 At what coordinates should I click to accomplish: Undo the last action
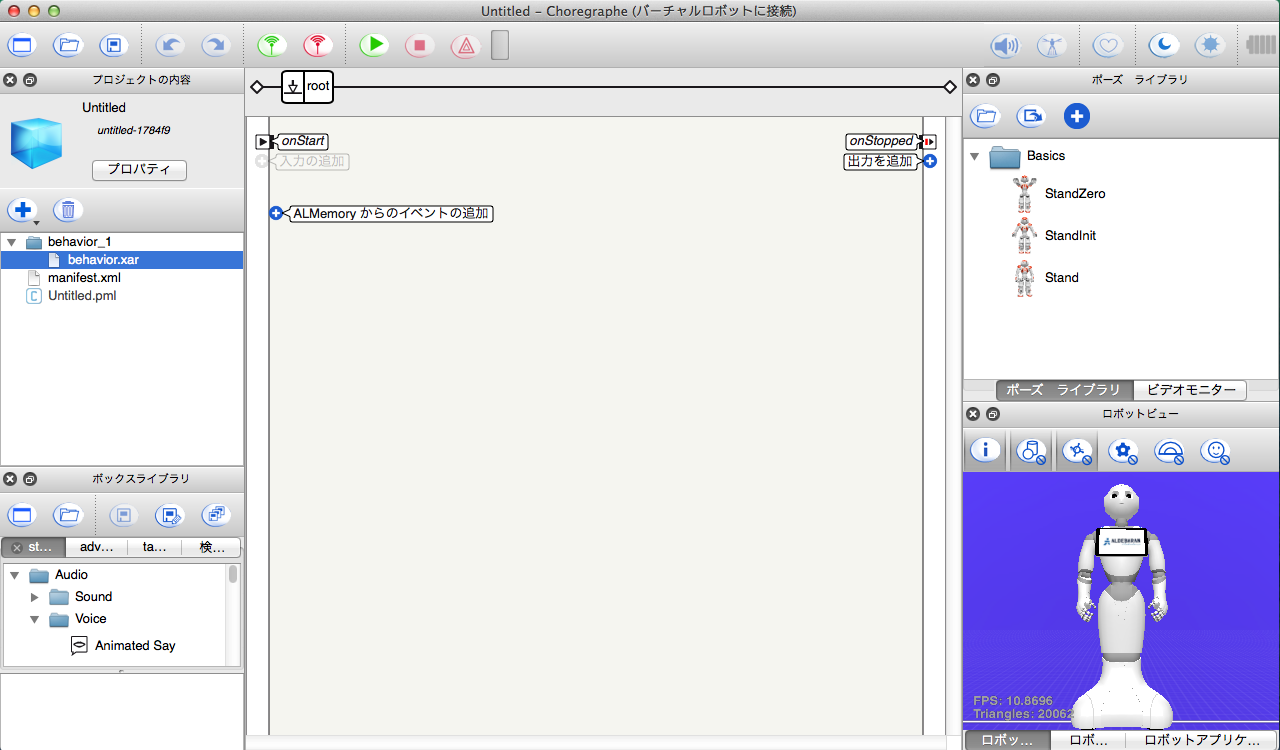pyautogui.click(x=170, y=45)
